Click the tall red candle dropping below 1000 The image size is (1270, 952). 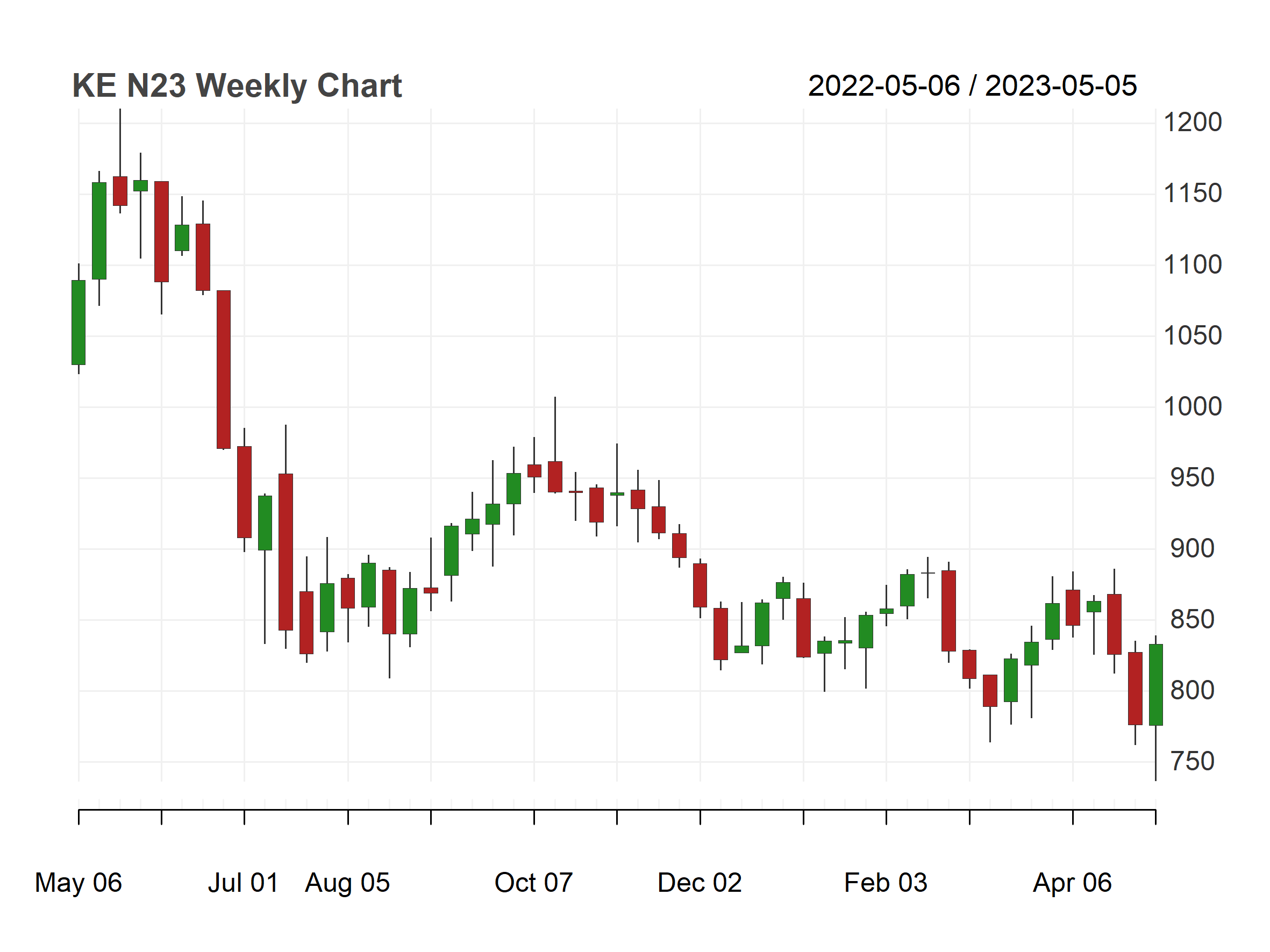pyautogui.click(x=223, y=369)
